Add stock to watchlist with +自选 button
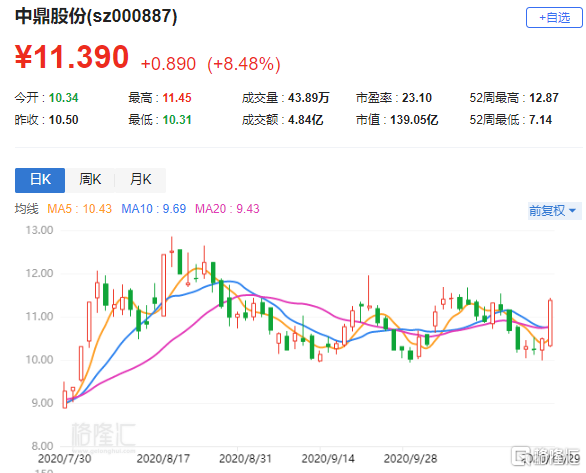The height and width of the screenshot is (473, 586). tap(554, 18)
